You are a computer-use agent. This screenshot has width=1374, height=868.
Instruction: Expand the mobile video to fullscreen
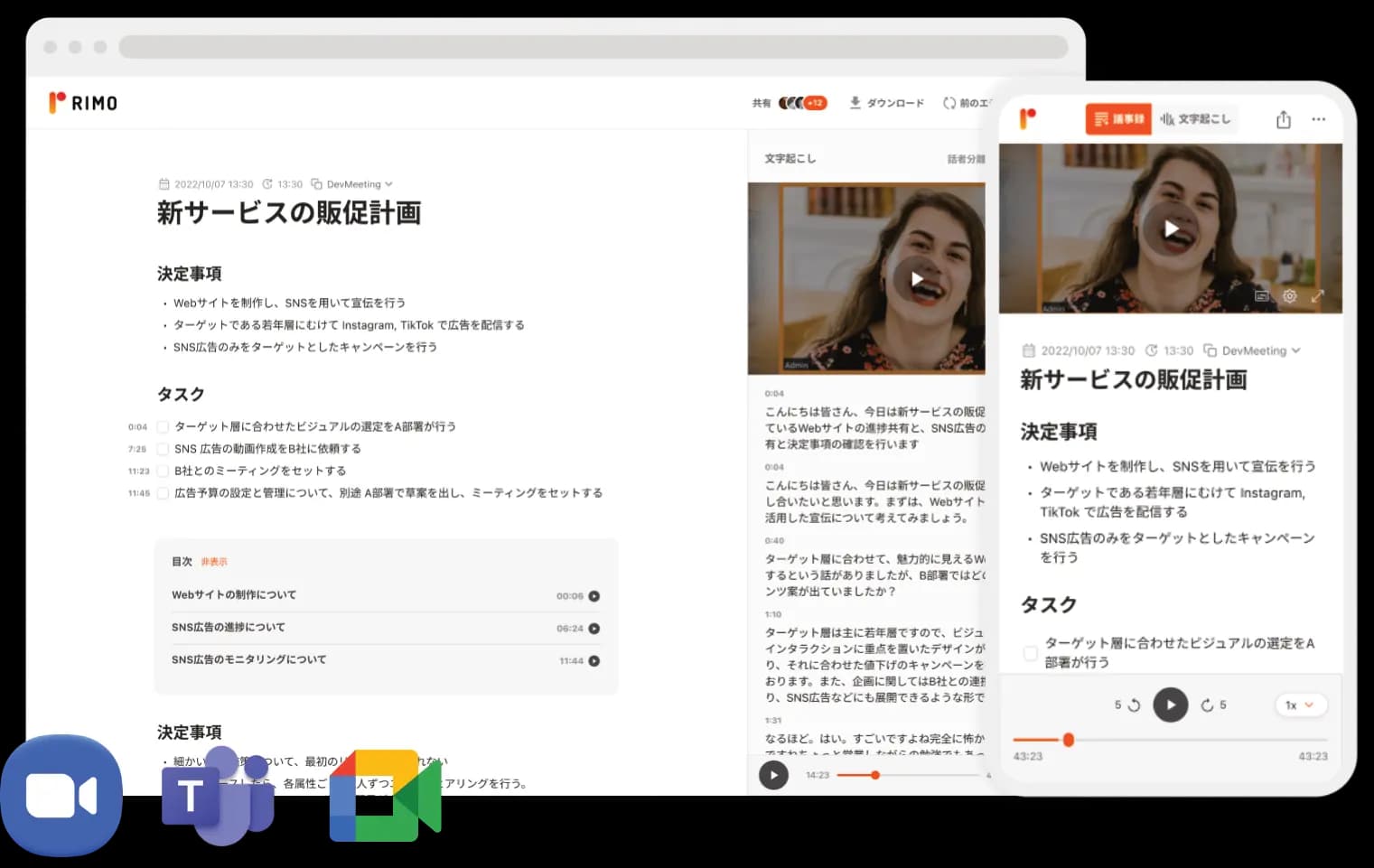pyautogui.click(x=1318, y=296)
